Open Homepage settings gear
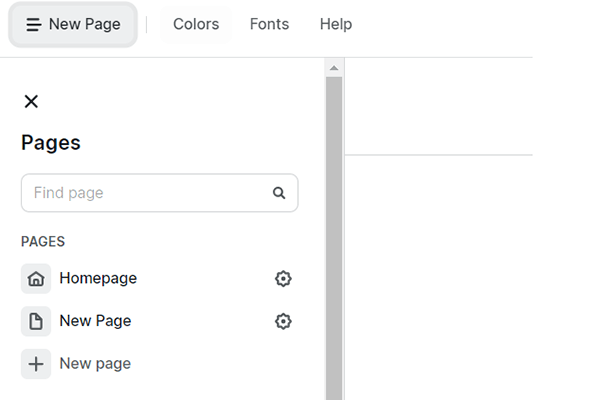616x400 pixels. tap(283, 279)
